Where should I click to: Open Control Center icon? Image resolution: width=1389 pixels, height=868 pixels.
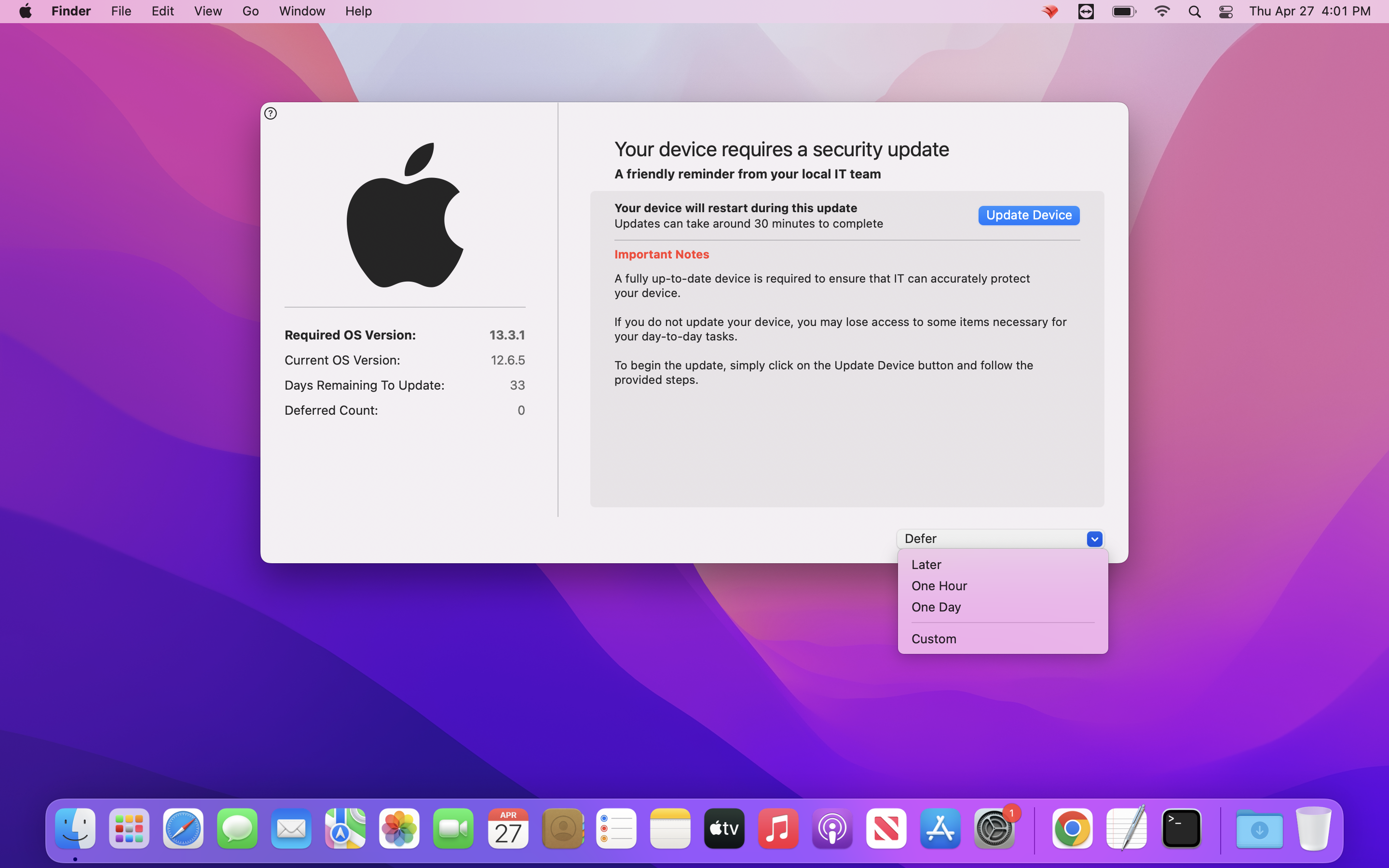[1226, 12]
